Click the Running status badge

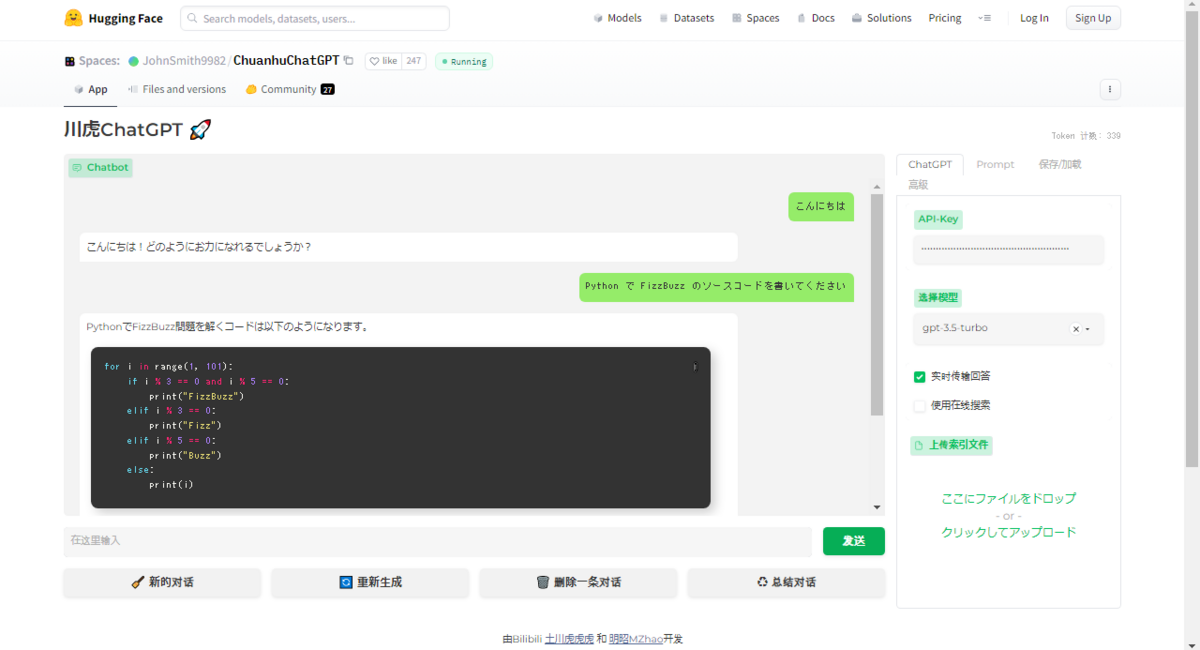[x=463, y=61]
